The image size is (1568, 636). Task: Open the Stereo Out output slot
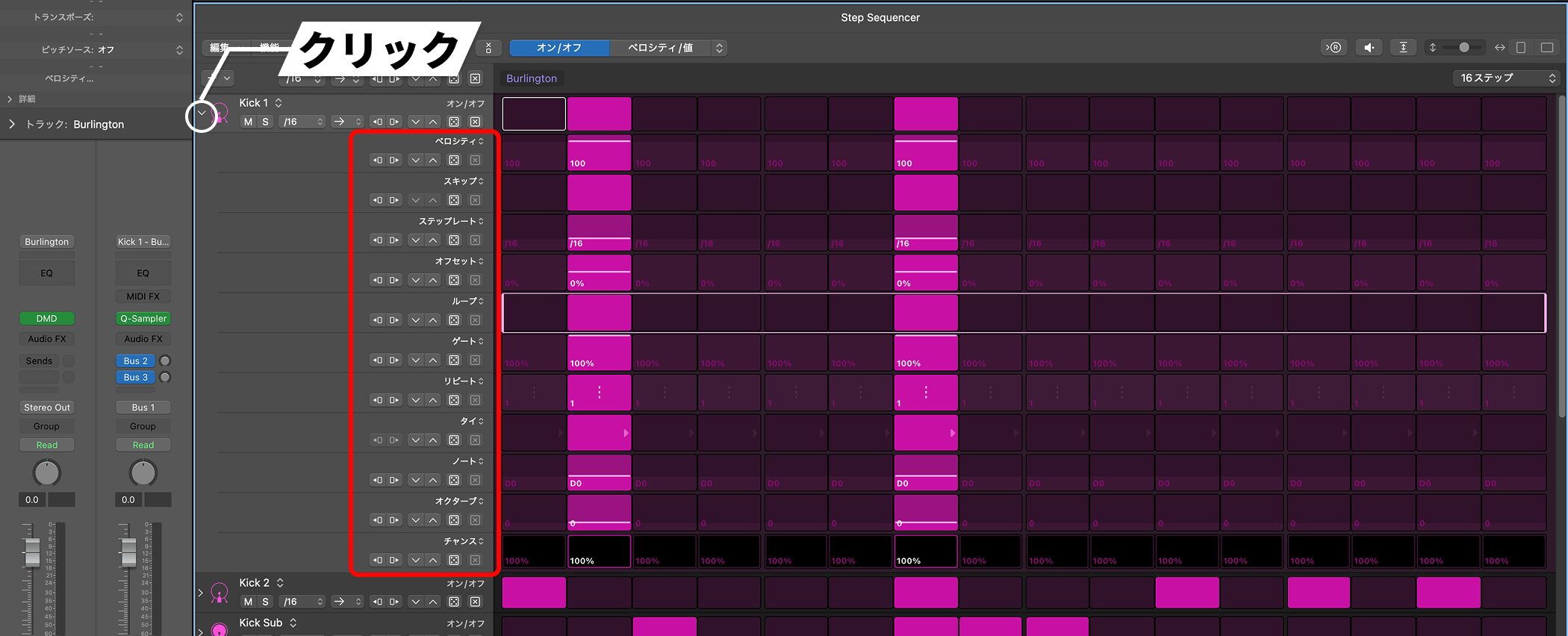[46, 408]
